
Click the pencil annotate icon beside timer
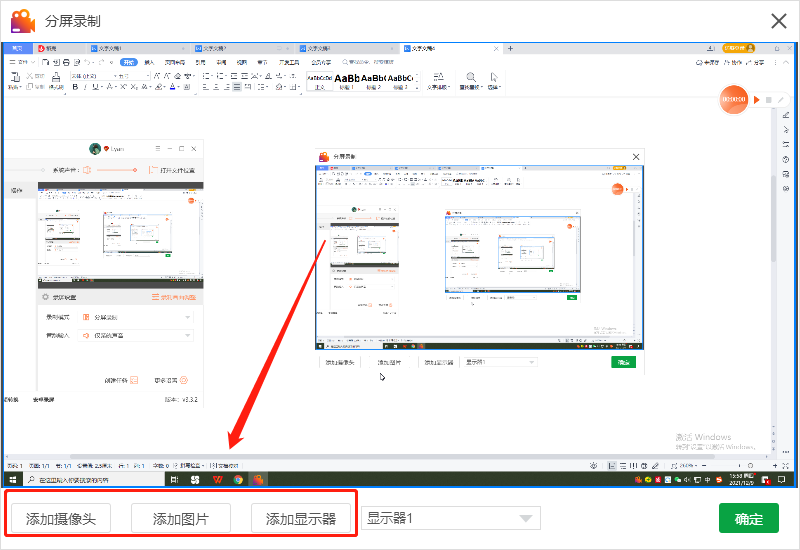[781, 100]
